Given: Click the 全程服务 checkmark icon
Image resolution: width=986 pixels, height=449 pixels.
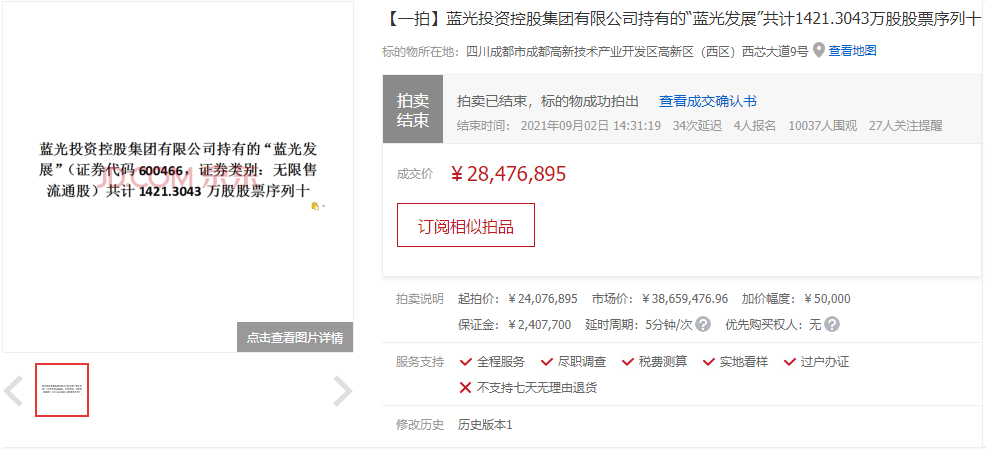Looking at the screenshot, I should pos(466,362).
